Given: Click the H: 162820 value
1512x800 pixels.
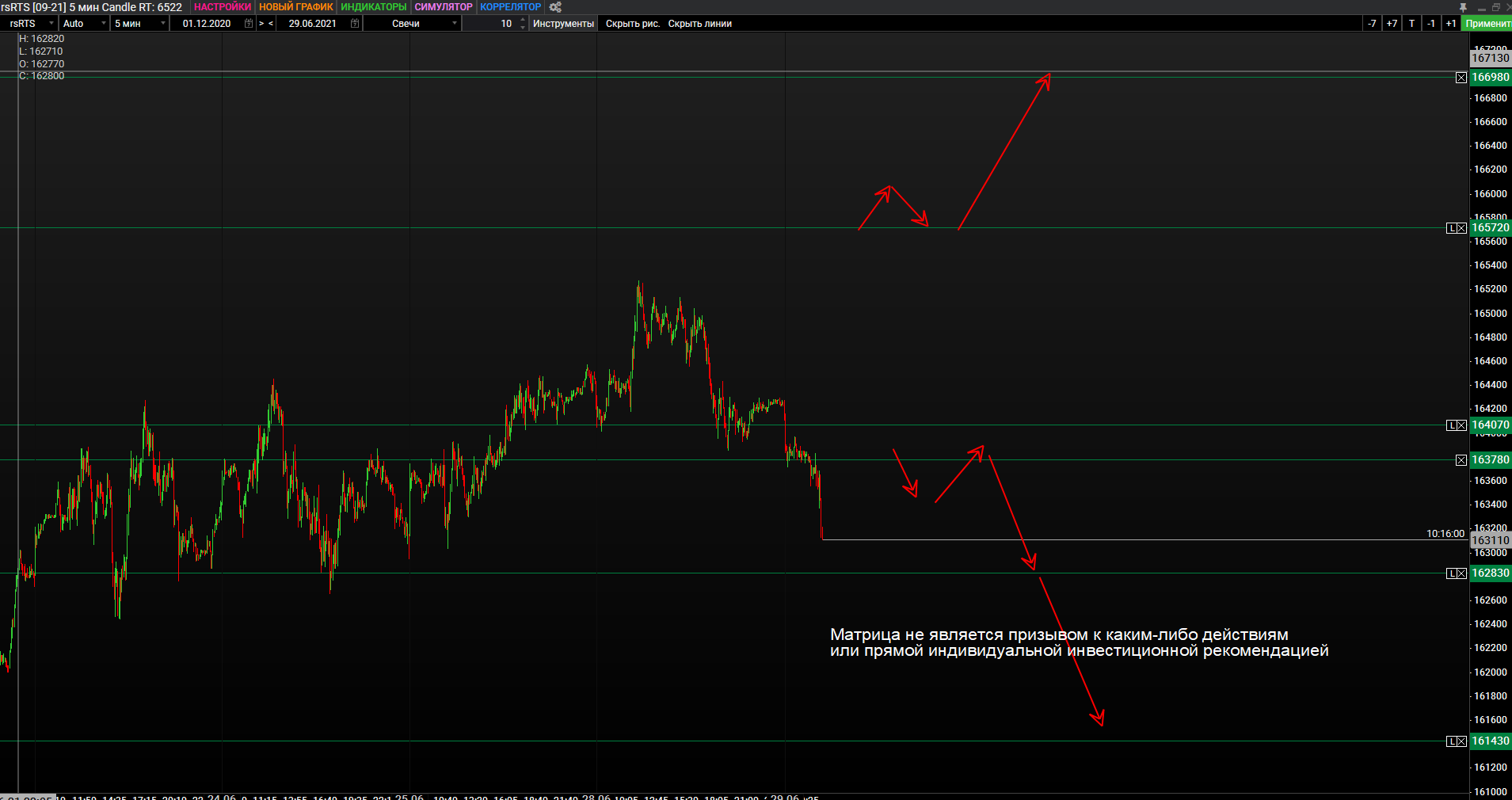Looking at the screenshot, I should point(42,39).
